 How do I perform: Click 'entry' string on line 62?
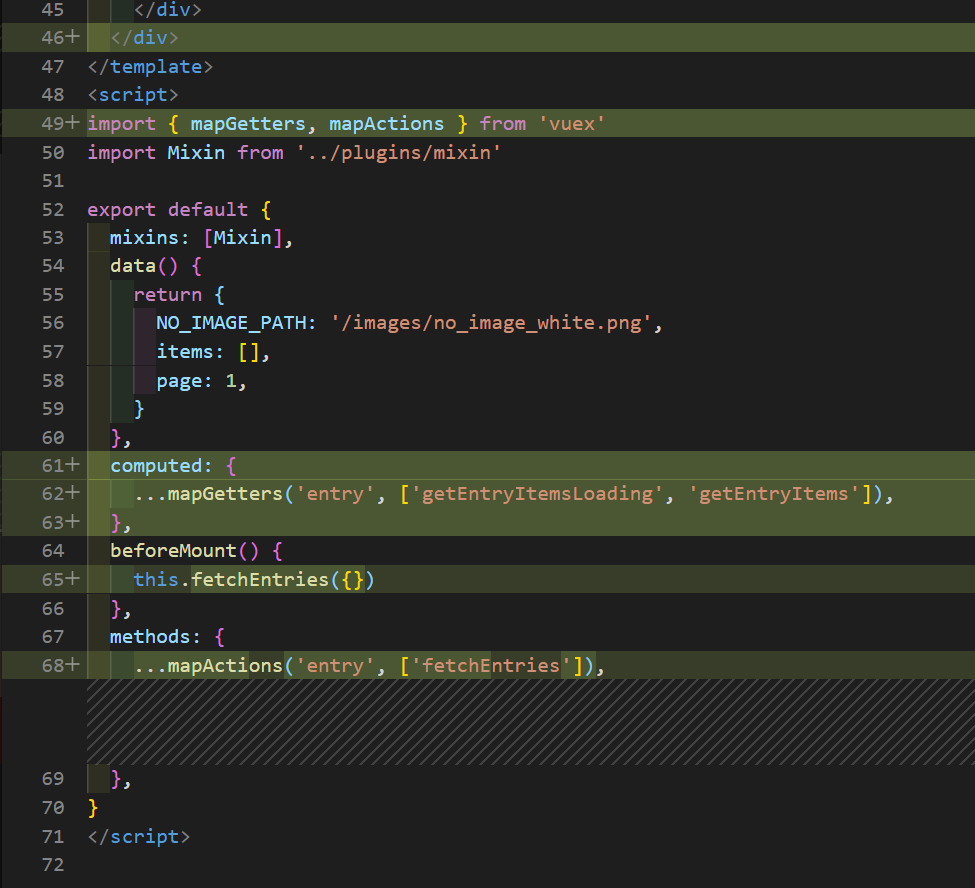click(x=335, y=494)
